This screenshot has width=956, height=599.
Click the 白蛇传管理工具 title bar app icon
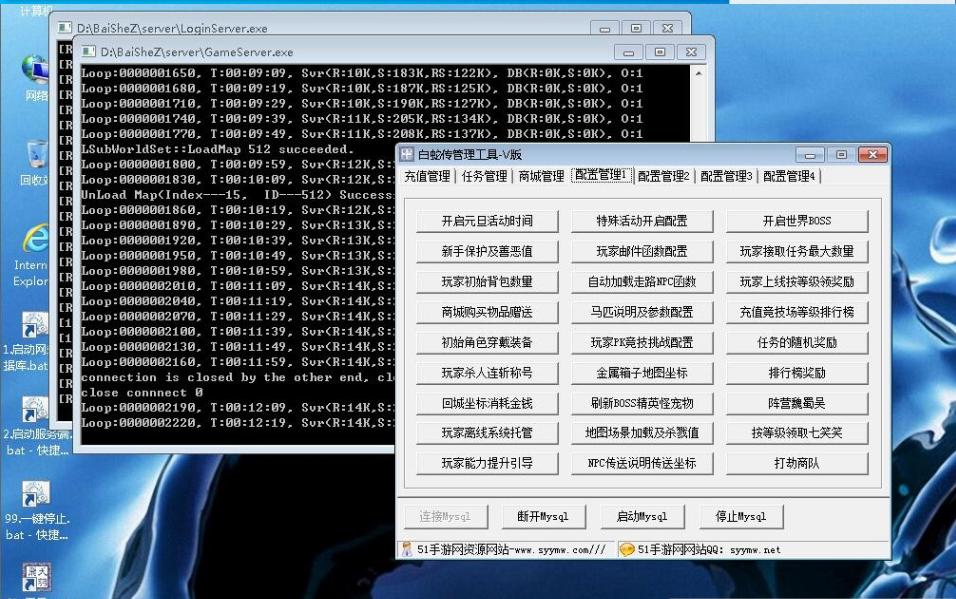(x=407, y=155)
